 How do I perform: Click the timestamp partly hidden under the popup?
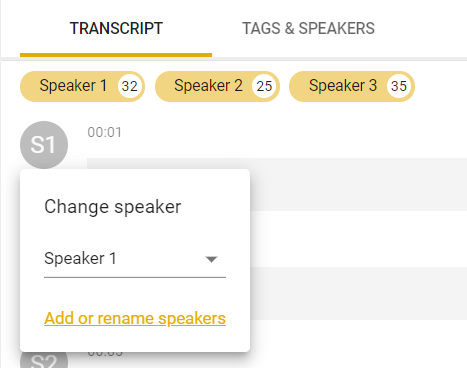click(x=105, y=354)
